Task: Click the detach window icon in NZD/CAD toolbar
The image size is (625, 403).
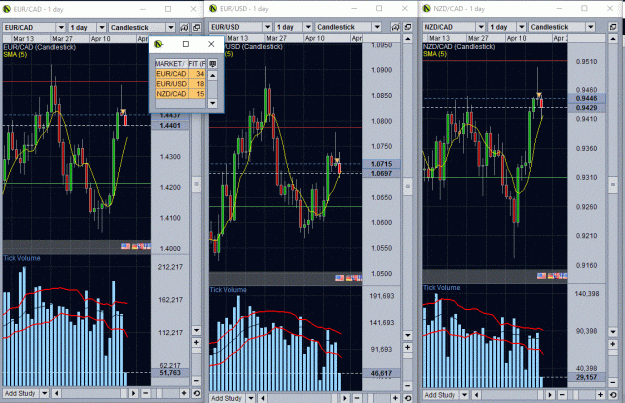Action: 613,27
